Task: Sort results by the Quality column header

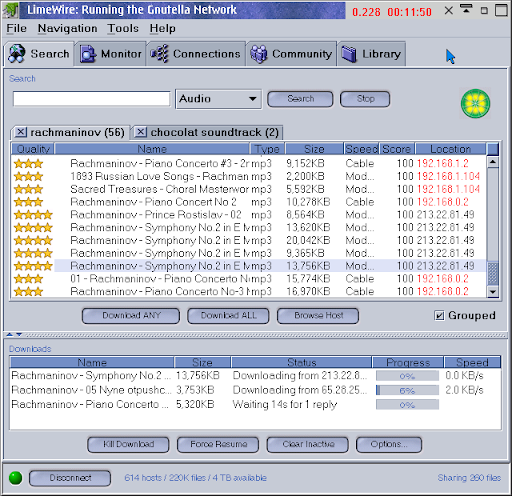Action: (33, 149)
